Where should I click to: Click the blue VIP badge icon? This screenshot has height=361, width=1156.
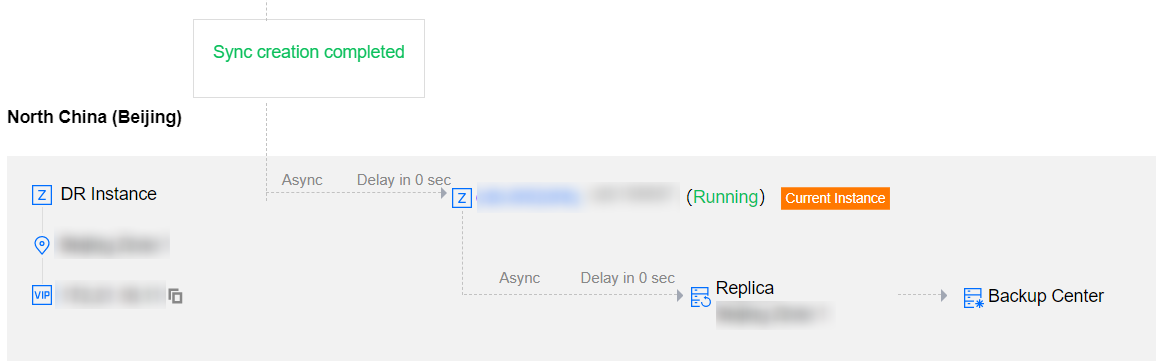[42, 295]
